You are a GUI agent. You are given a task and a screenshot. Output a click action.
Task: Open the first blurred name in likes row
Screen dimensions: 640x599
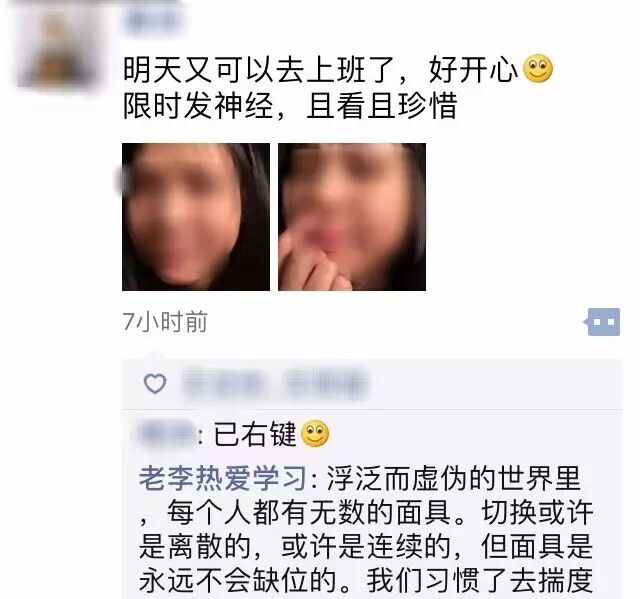(223, 383)
